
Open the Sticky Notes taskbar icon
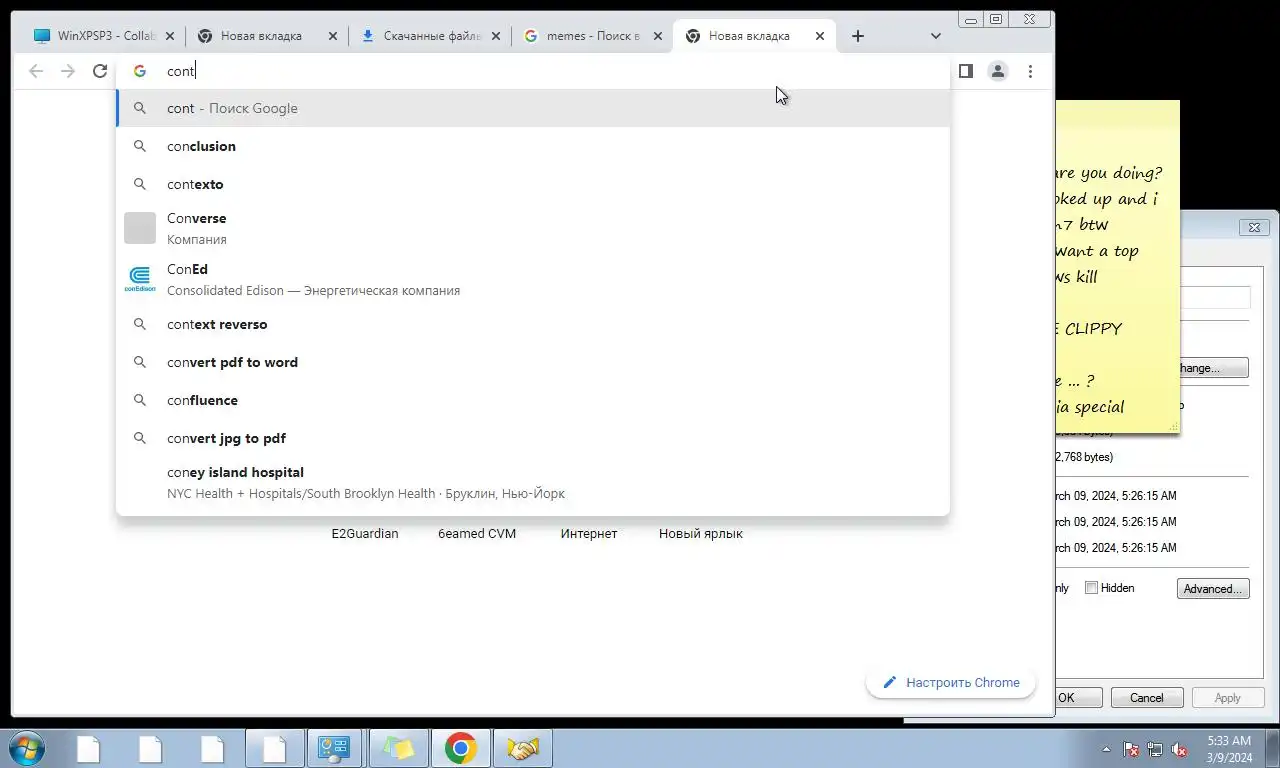point(398,748)
